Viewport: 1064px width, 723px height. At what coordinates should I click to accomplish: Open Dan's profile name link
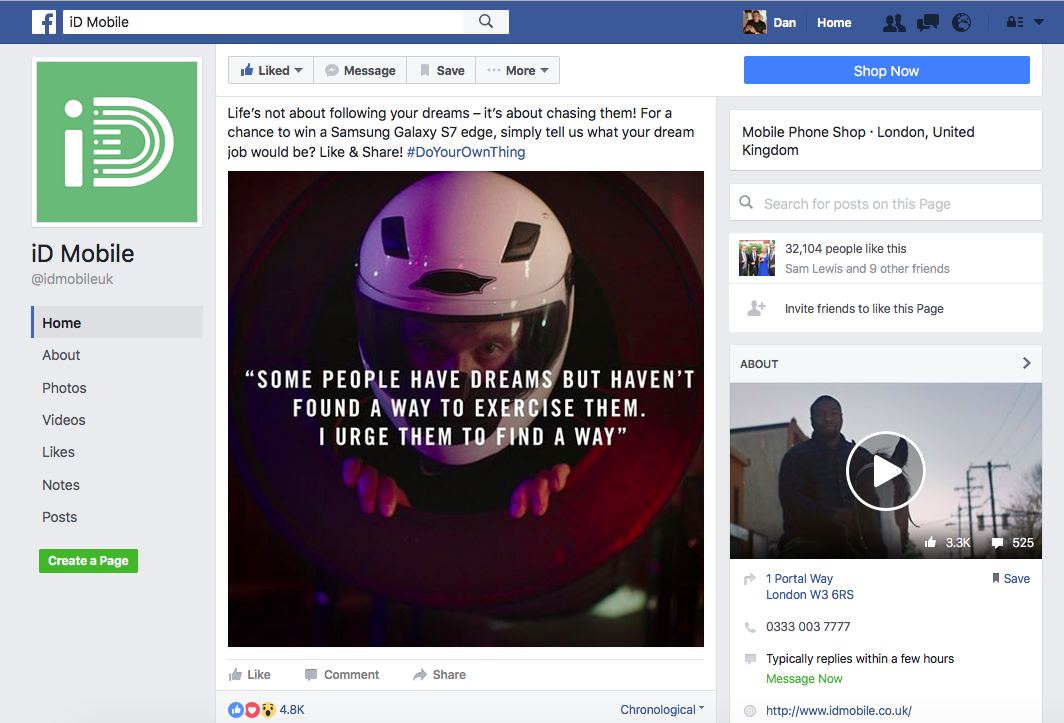(x=784, y=22)
